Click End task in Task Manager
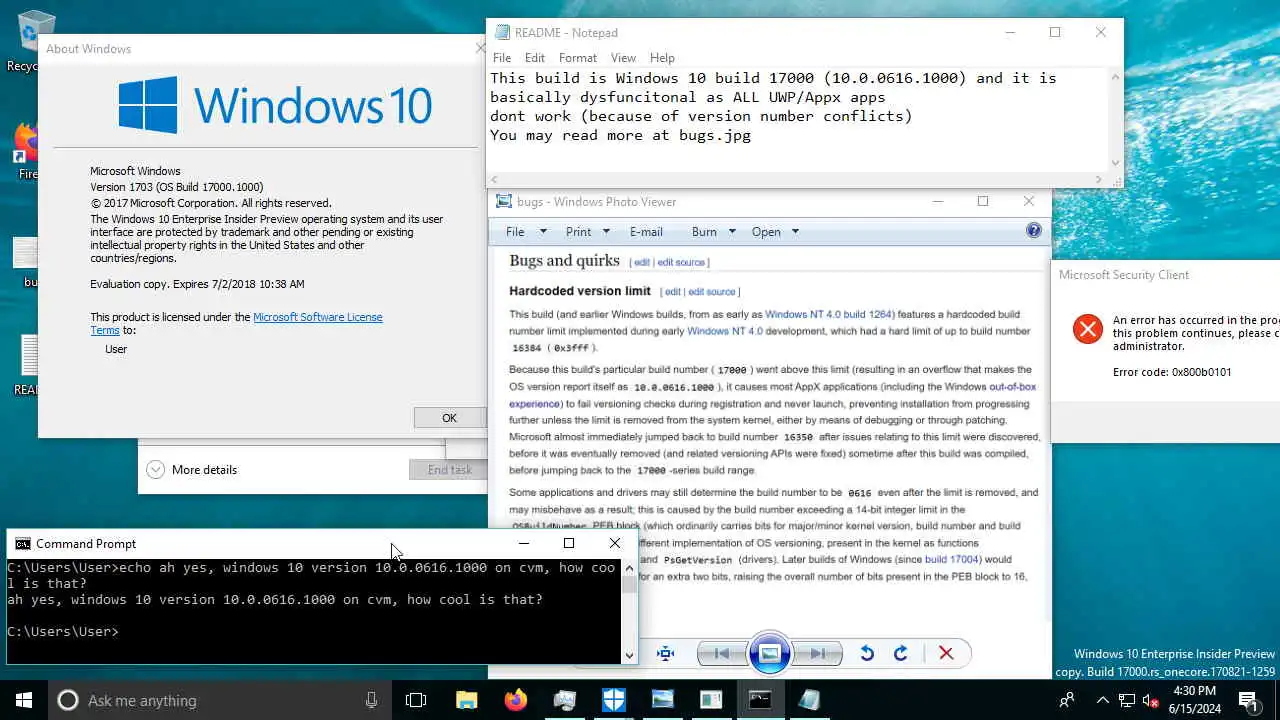This screenshot has width=1280, height=720. [x=449, y=470]
